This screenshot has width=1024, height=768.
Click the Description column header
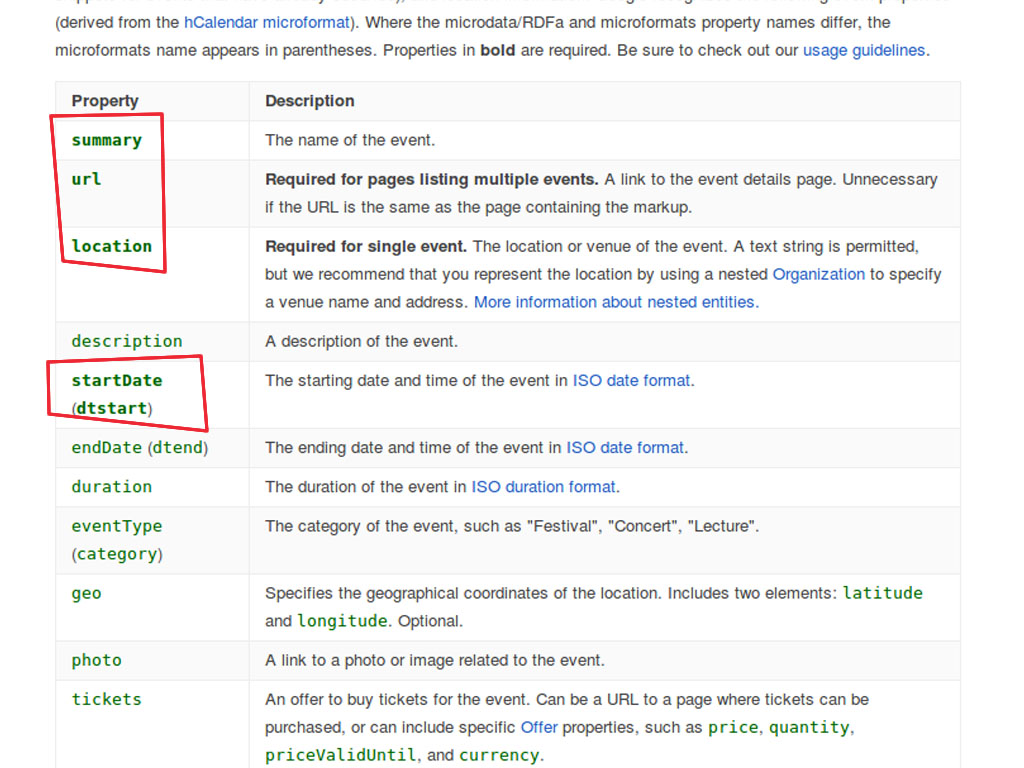point(309,101)
